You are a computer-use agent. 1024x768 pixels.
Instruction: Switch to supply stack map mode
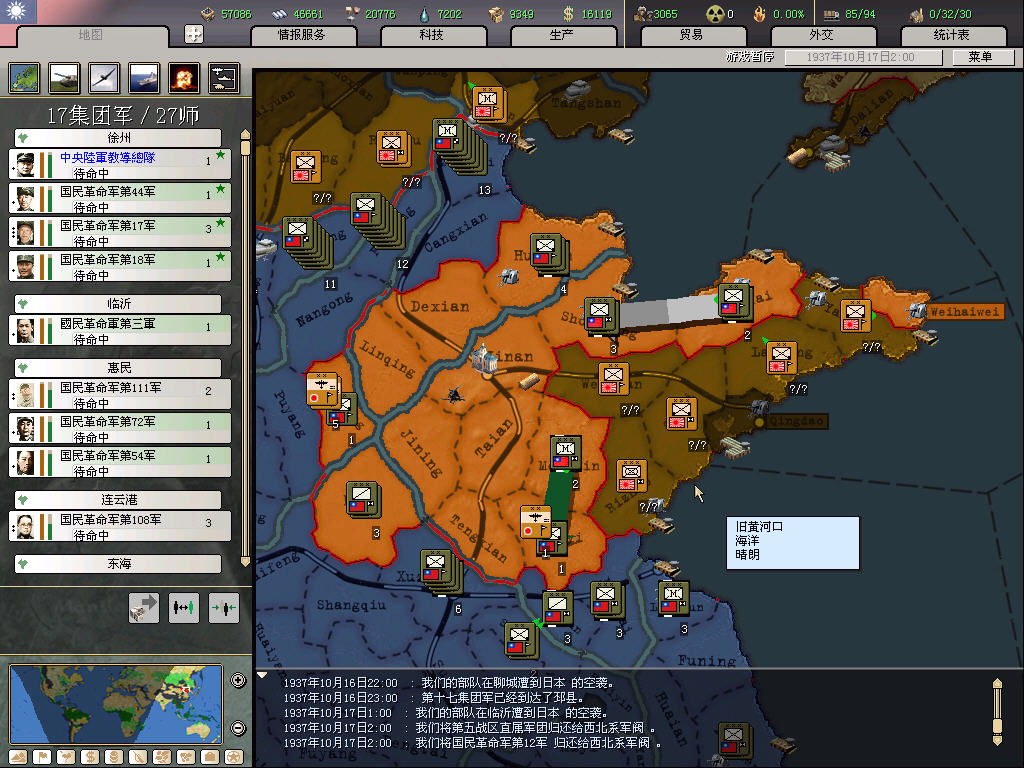[x=114, y=757]
